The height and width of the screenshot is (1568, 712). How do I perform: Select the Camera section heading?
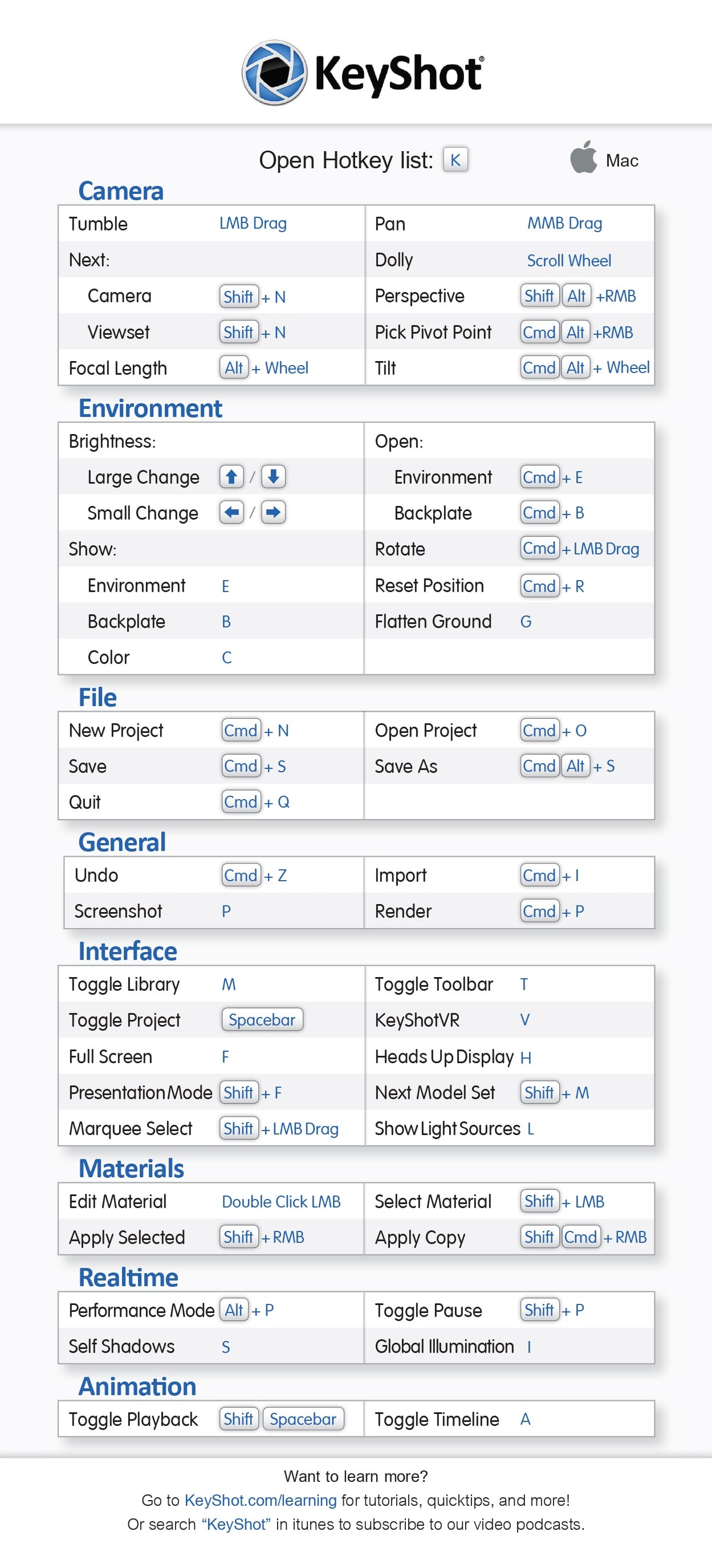(121, 191)
